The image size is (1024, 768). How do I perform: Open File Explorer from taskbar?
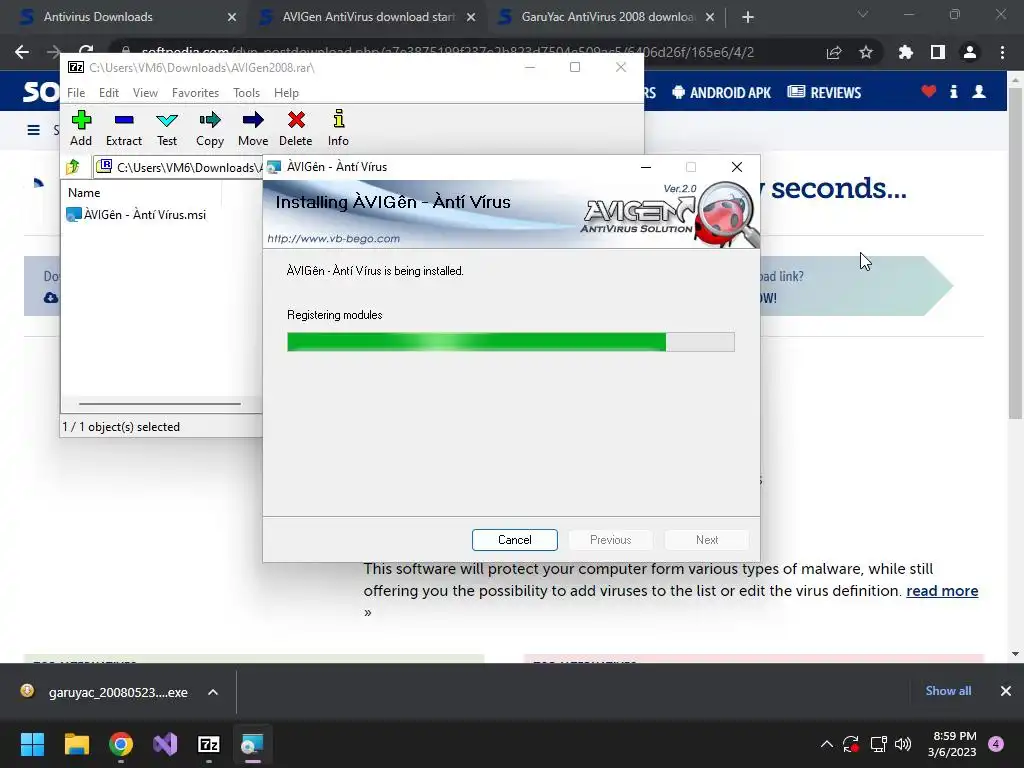click(x=76, y=744)
